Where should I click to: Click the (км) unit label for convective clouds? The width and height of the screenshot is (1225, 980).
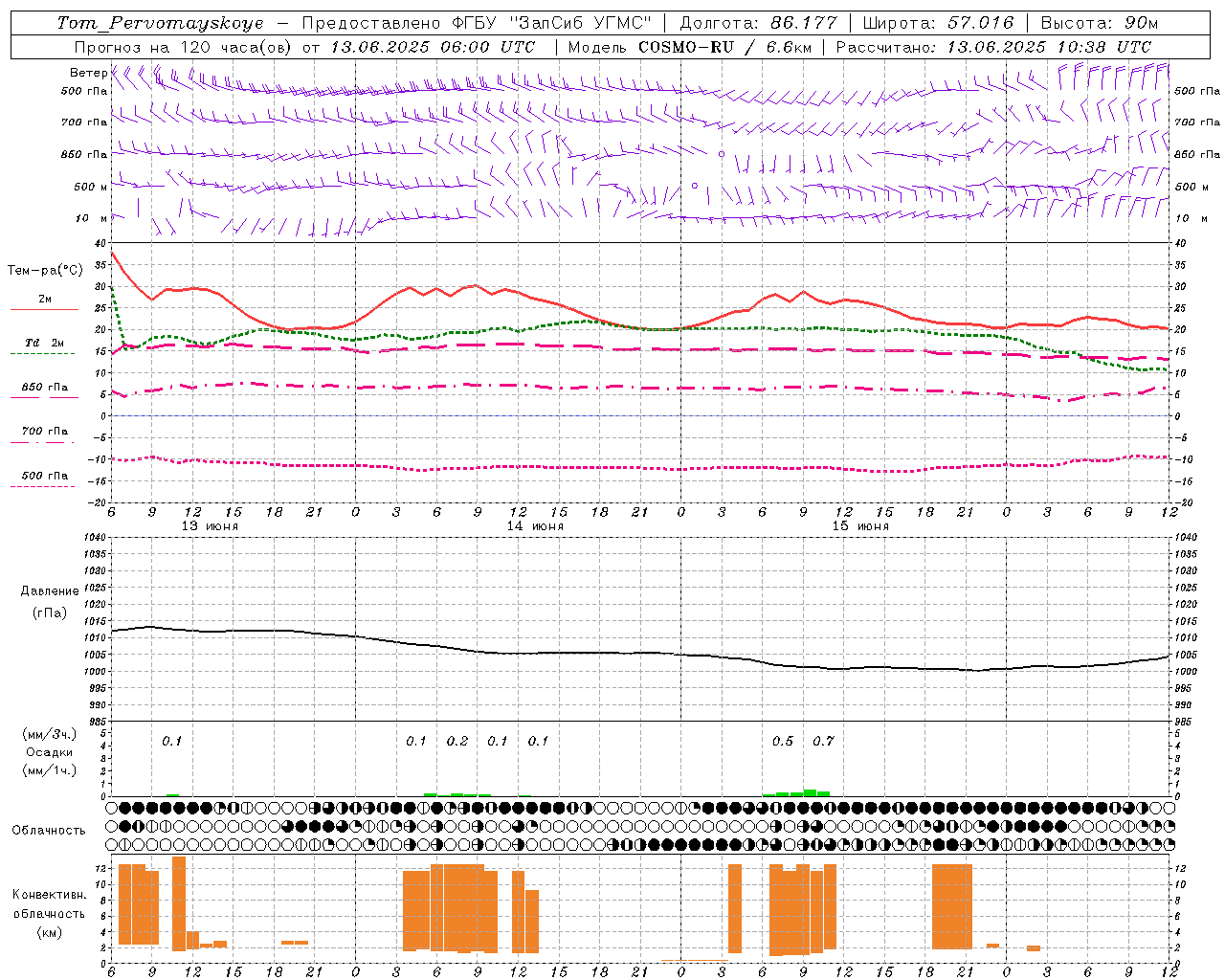49,932
